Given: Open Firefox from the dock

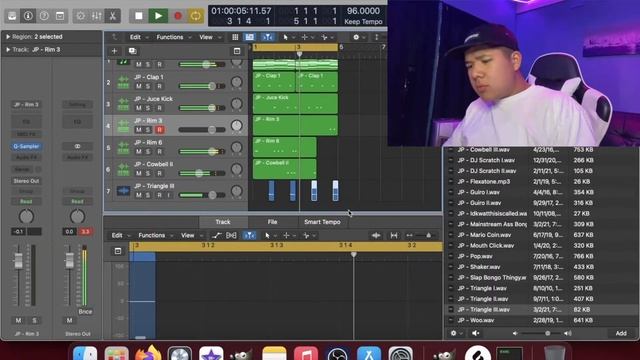Looking at the screenshot, I should point(148,354).
